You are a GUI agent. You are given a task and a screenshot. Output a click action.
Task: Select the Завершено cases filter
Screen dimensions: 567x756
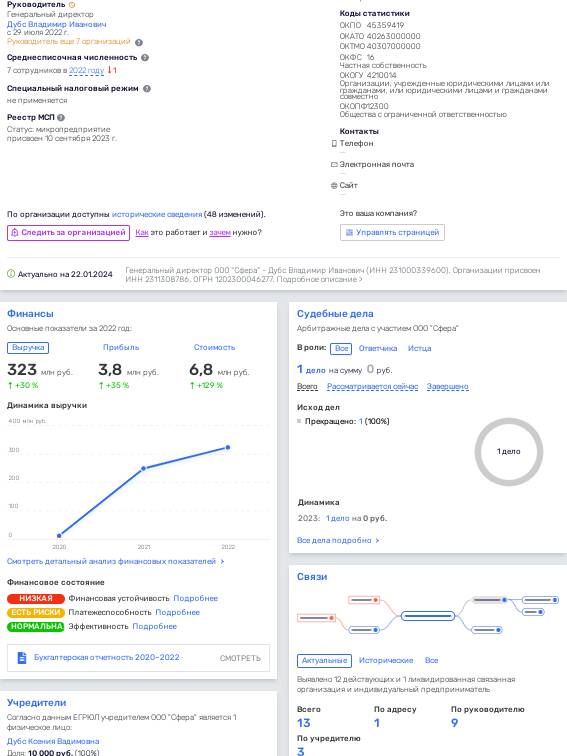click(447, 387)
